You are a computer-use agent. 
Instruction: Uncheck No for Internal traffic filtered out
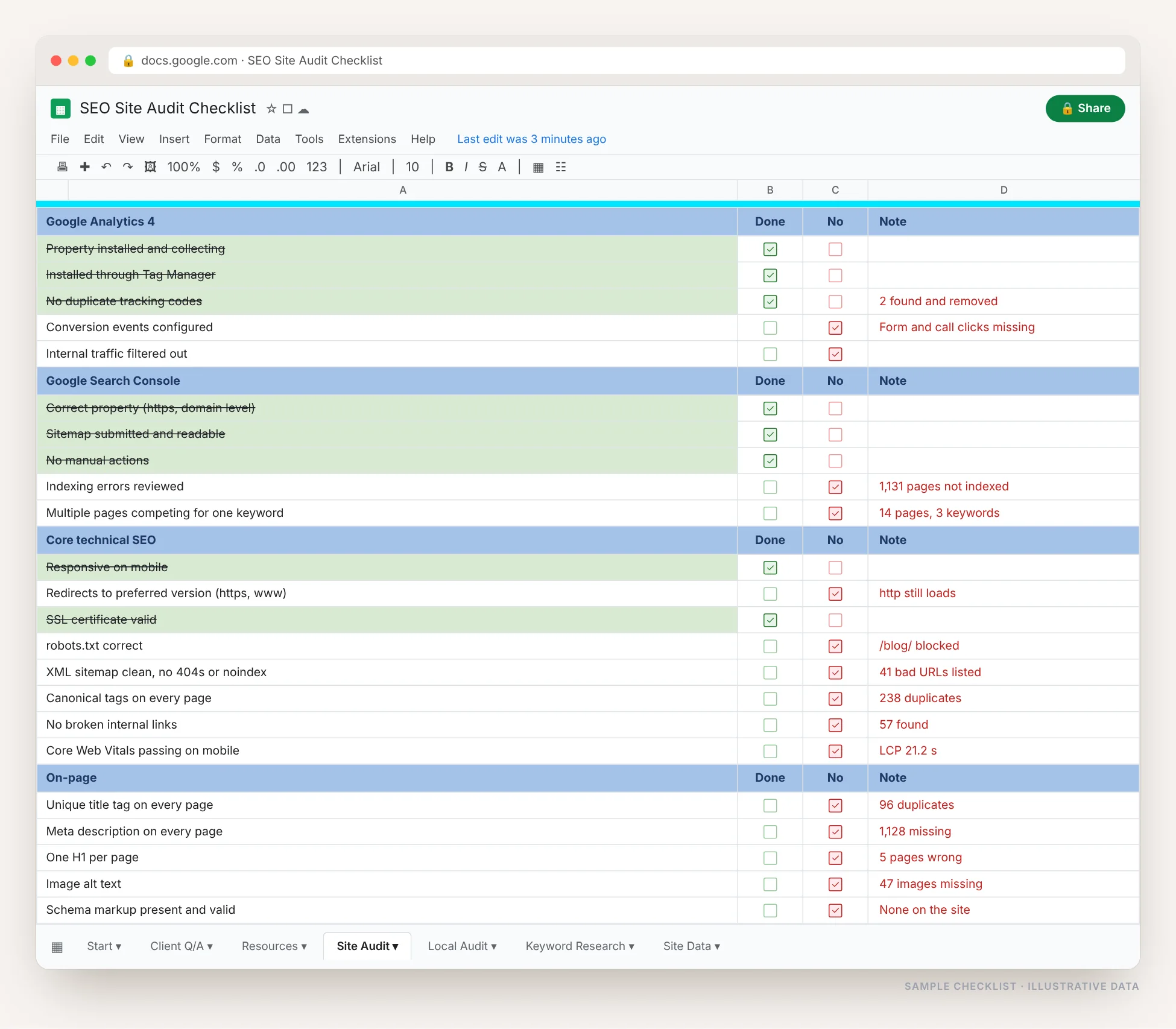[x=835, y=354]
